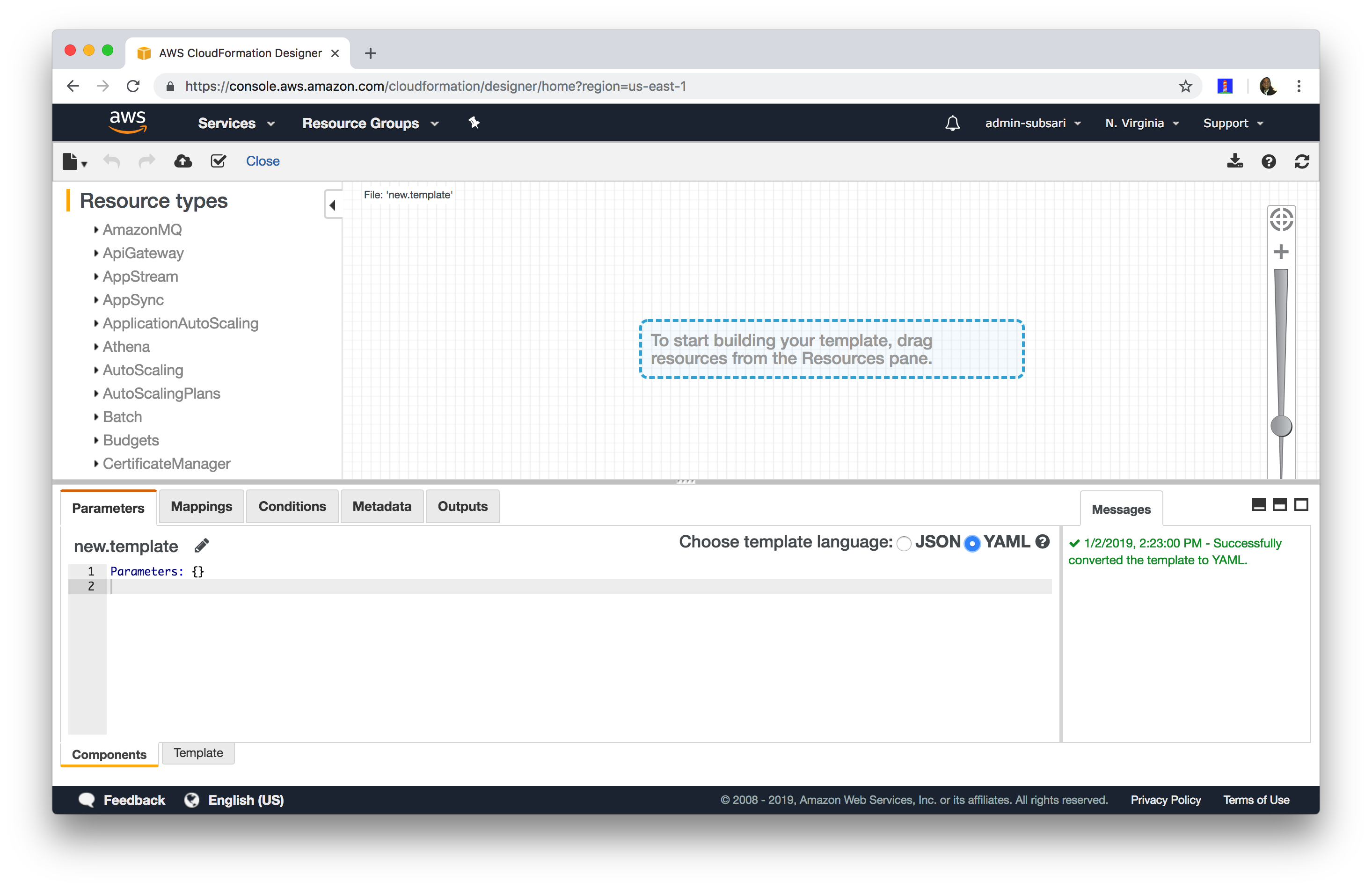Maximize the bottom editor pane

click(1301, 505)
